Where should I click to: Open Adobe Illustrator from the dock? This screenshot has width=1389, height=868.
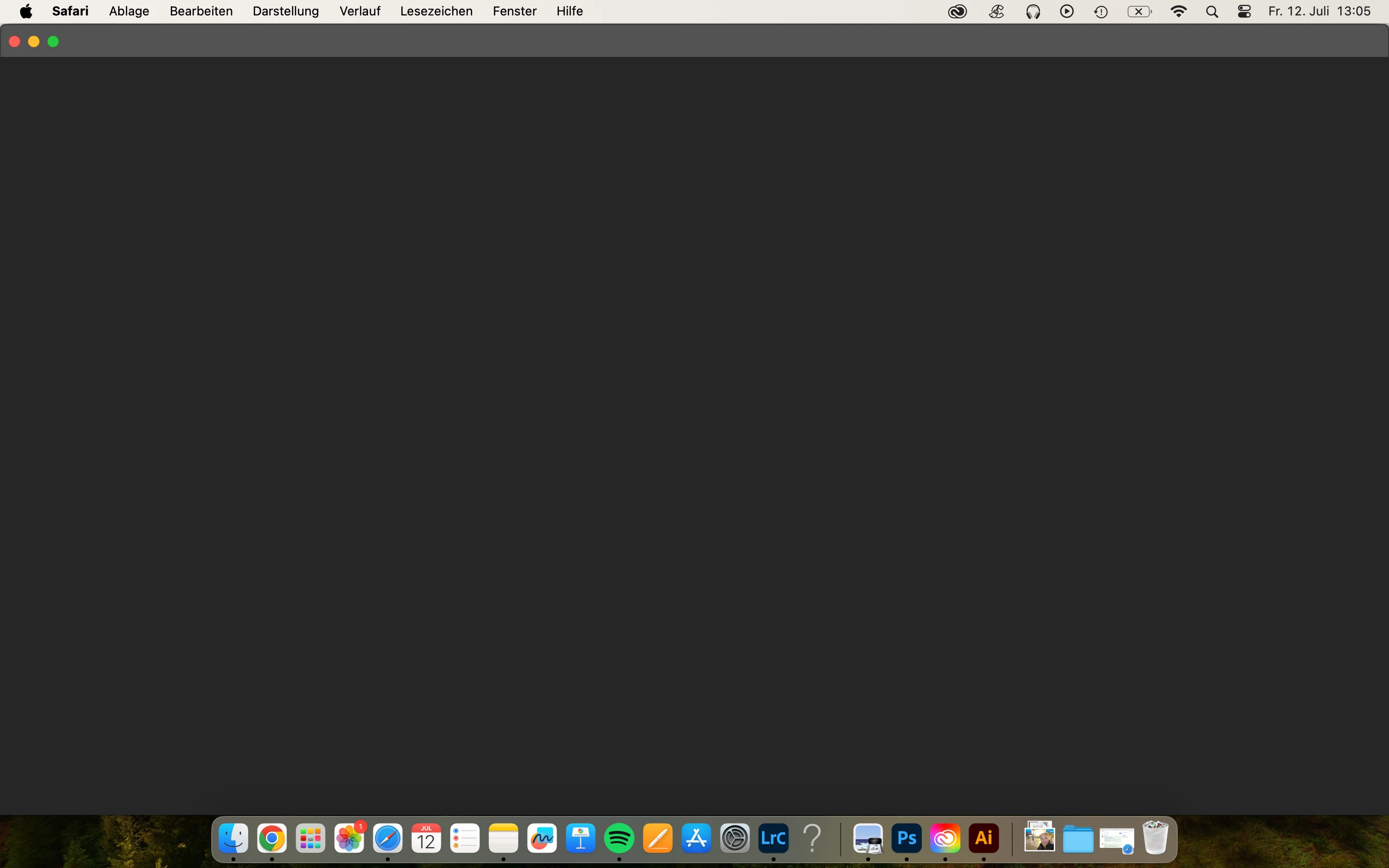tap(984, 839)
